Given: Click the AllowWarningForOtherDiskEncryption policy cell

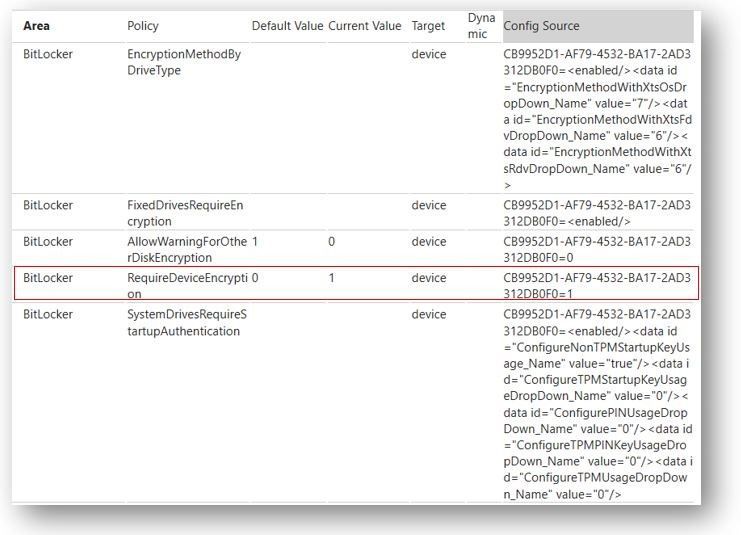Looking at the screenshot, I should 187,250.
